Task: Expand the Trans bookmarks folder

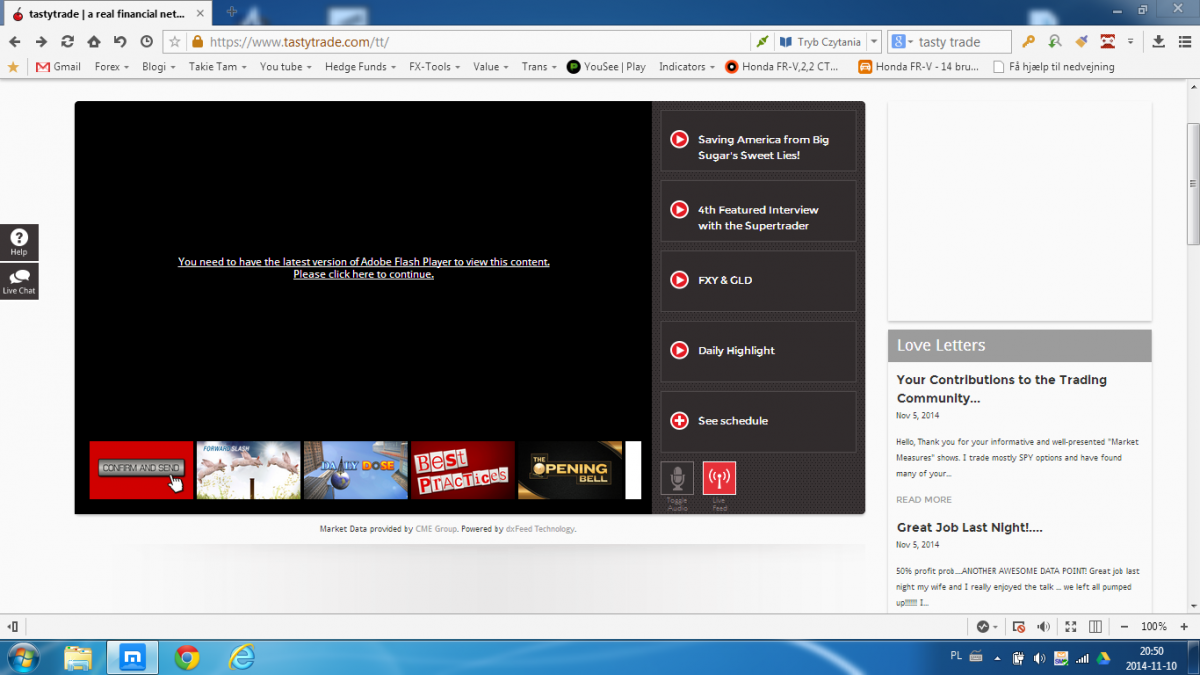Action: (540, 67)
